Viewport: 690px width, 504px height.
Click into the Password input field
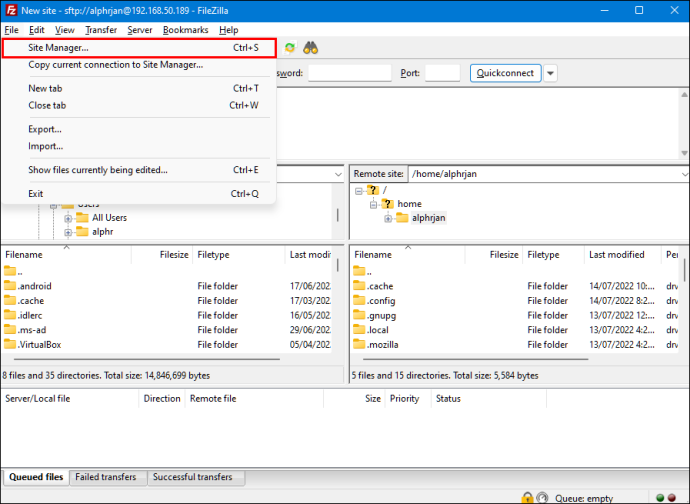pyautogui.click(x=350, y=73)
